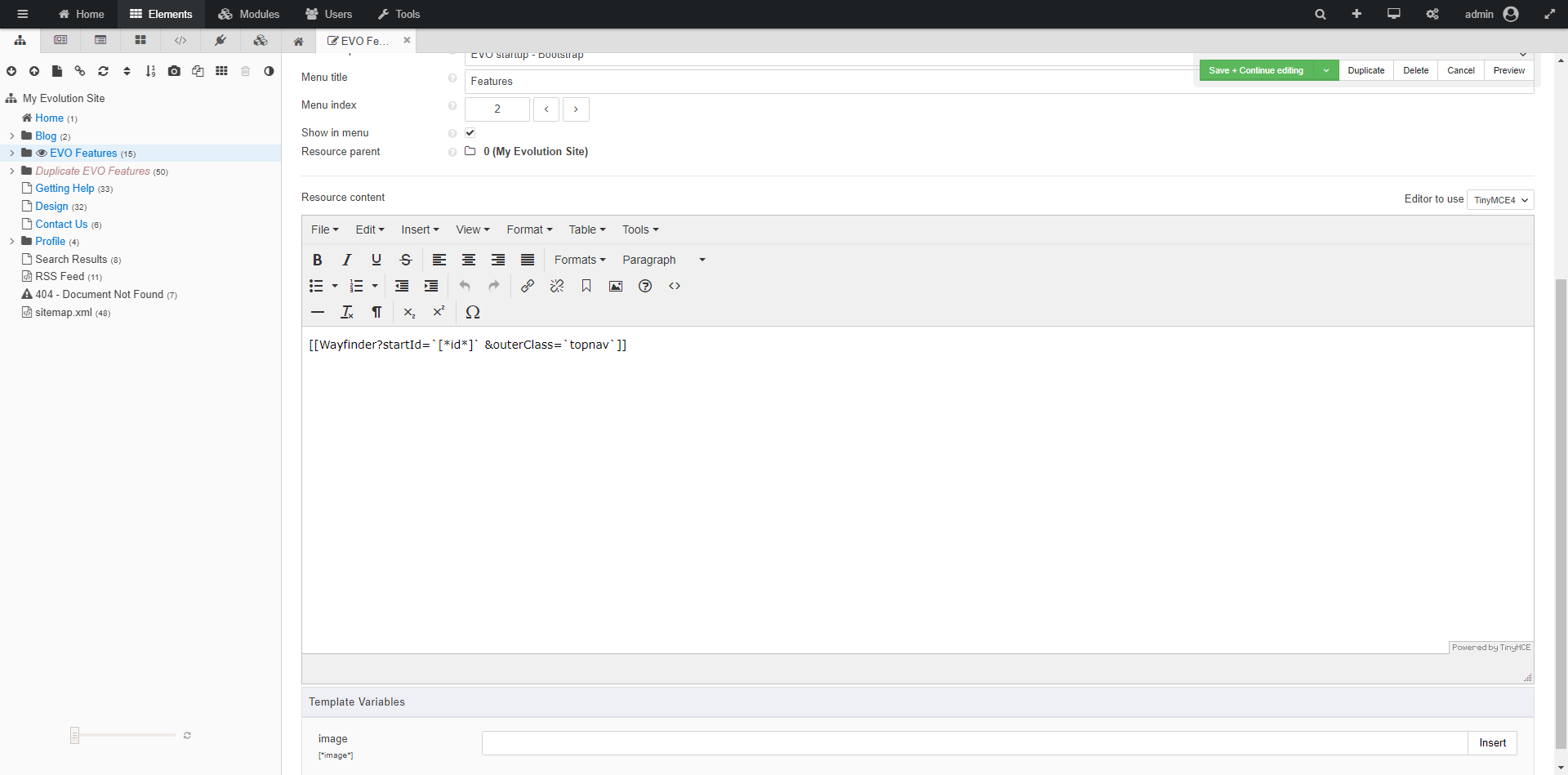
Task: Uncheck the Show in menu checkbox
Action: [470, 131]
